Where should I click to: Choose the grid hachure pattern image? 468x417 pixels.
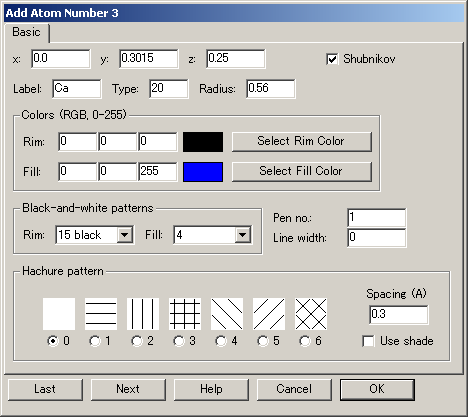pos(185,314)
